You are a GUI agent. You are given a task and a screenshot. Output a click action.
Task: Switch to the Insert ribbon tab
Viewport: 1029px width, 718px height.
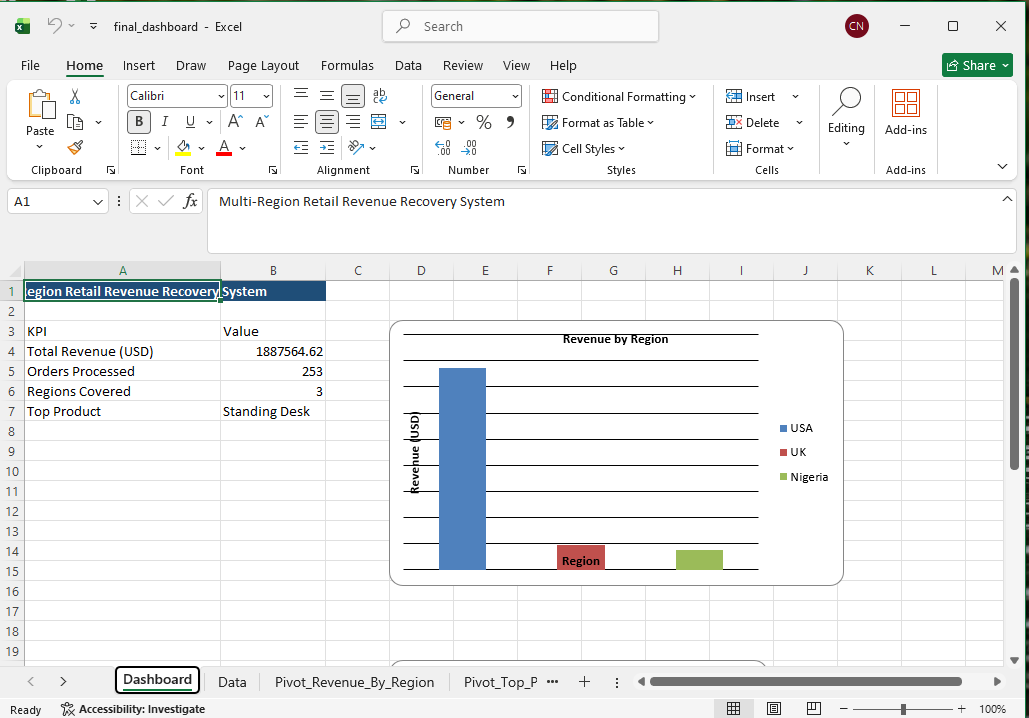[138, 66]
